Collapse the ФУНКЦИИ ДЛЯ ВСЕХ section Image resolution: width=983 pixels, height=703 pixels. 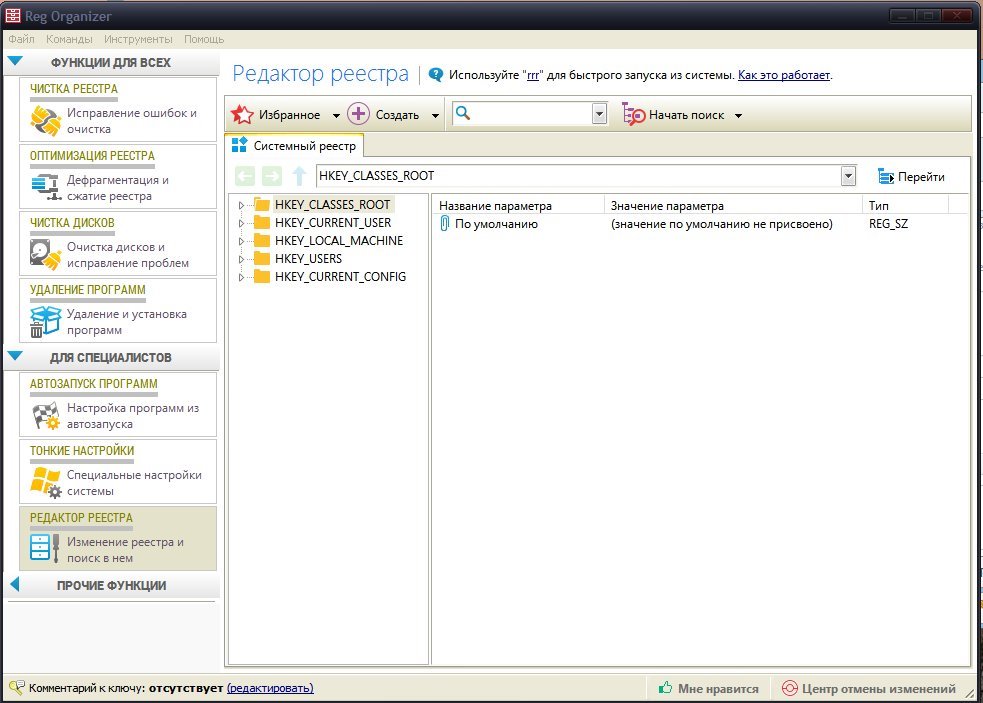(15, 61)
